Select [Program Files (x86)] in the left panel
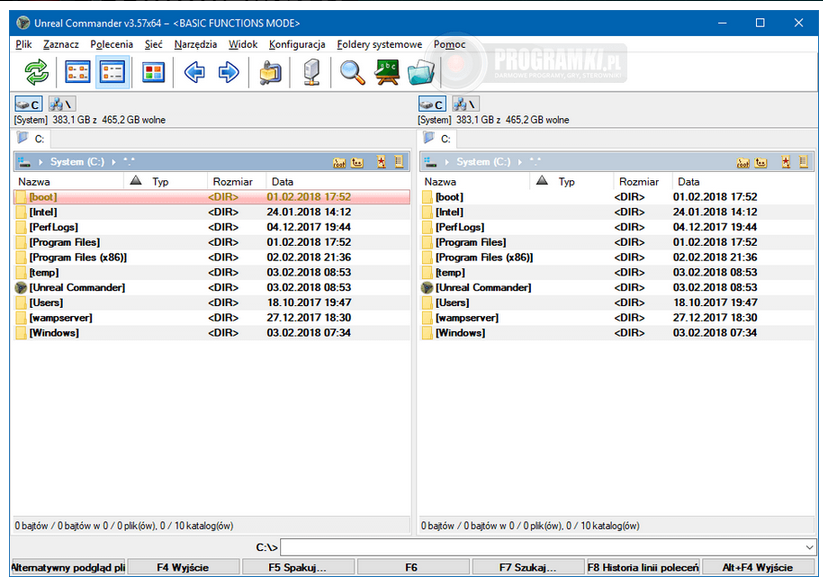This screenshot has width=823, height=582. (x=212, y=257)
